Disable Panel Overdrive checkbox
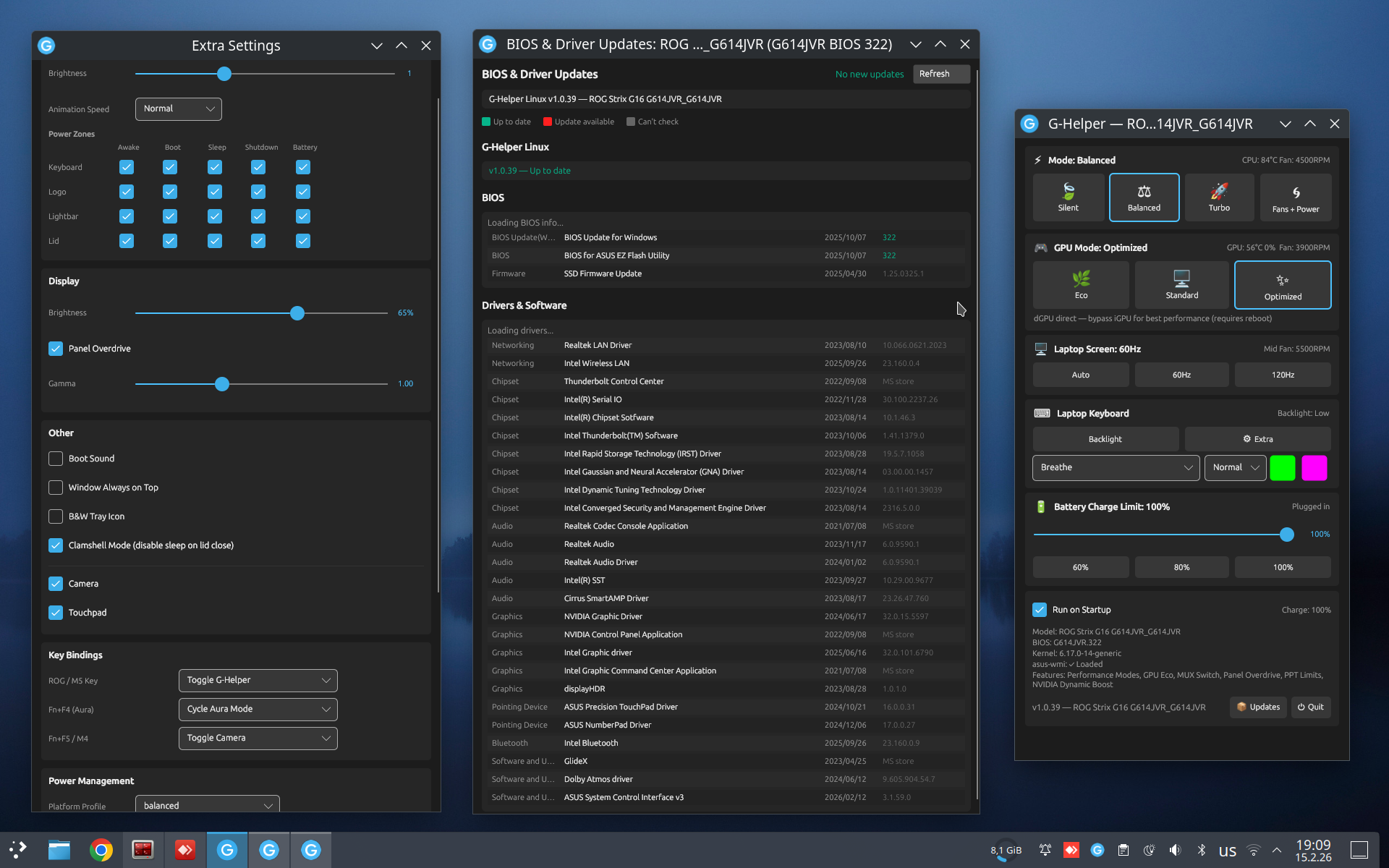The image size is (1389, 868). click(x=56, y=349)
